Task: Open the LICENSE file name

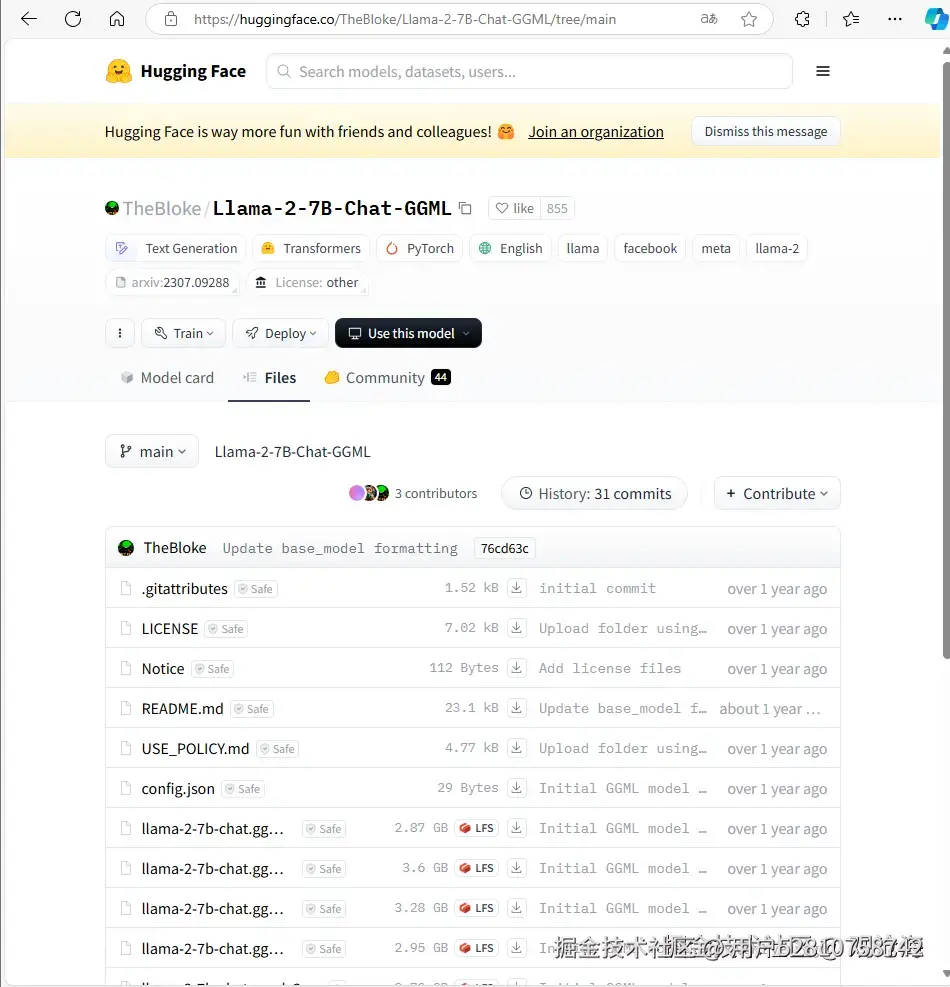Action: (x=169, y=629)
